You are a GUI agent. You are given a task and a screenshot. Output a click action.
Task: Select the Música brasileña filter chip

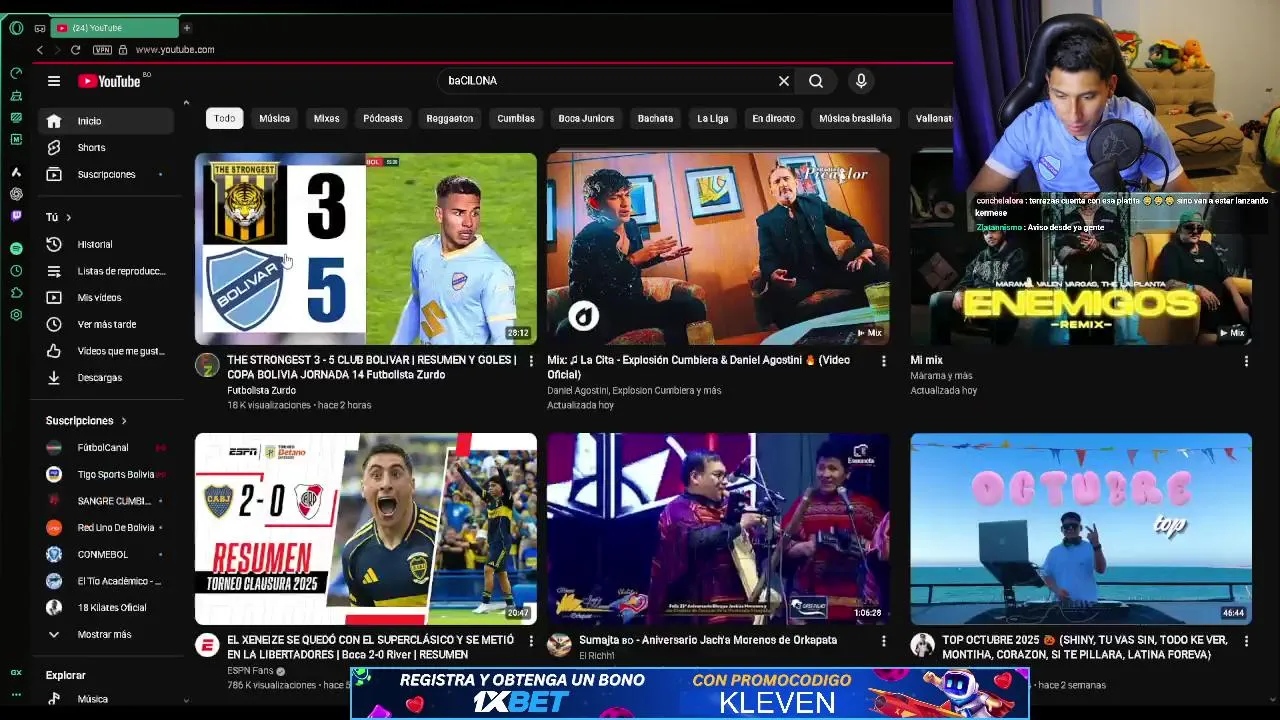tap(855, 118)
